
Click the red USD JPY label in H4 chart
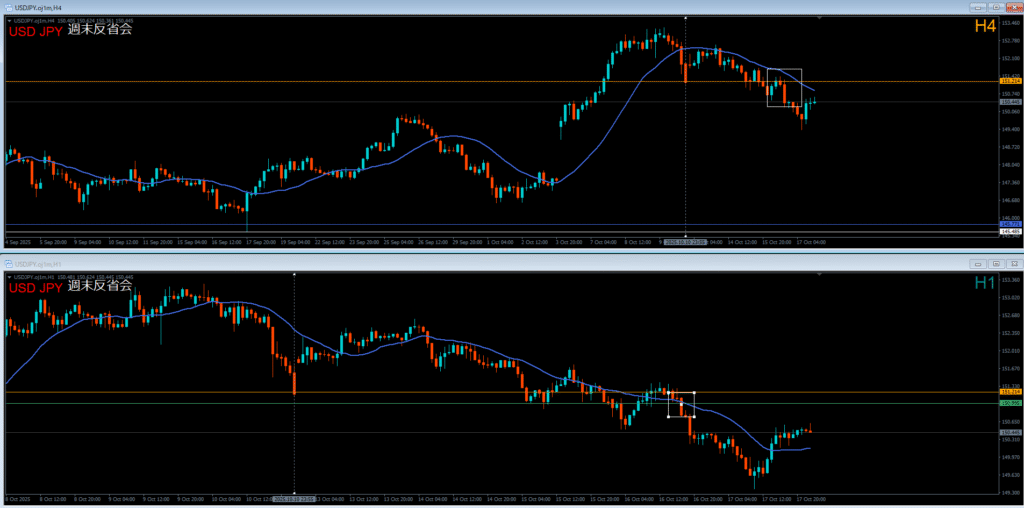(35, 30)
